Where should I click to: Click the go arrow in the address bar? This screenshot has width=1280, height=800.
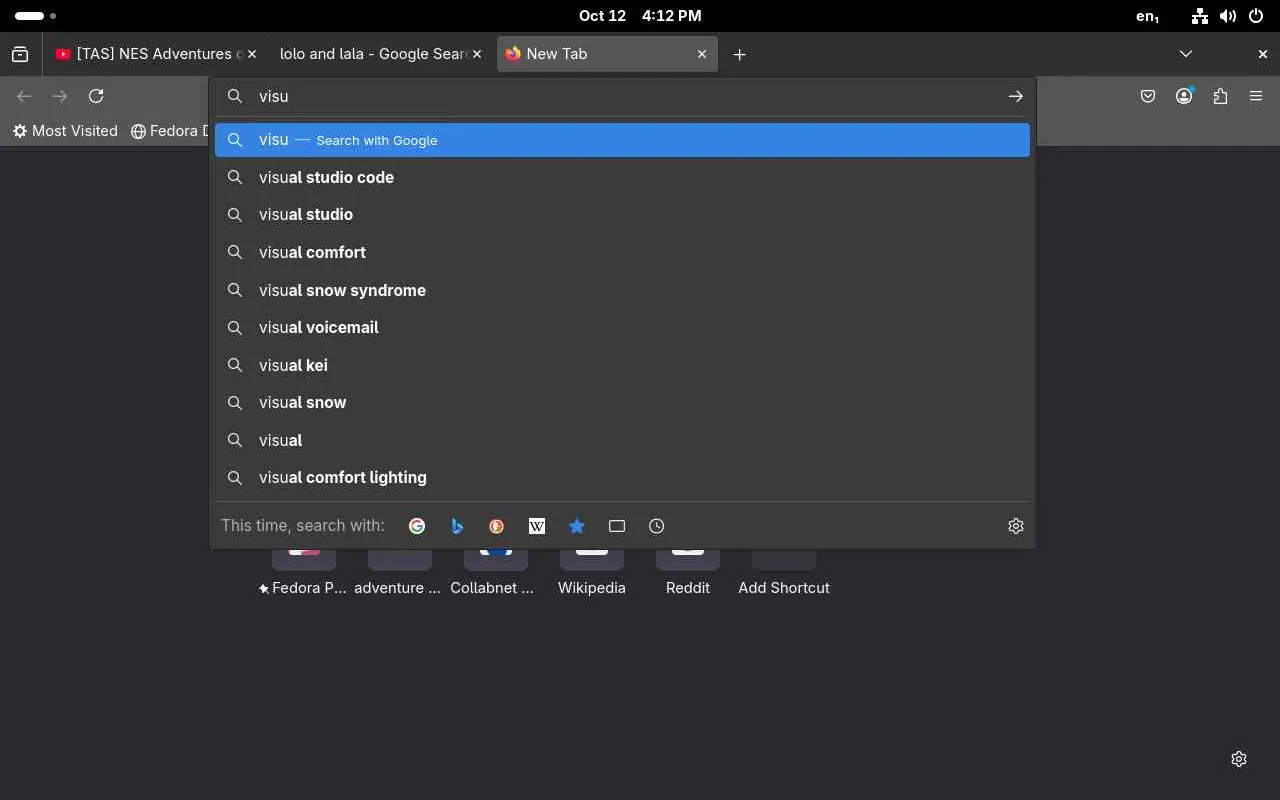(1015, 96)
